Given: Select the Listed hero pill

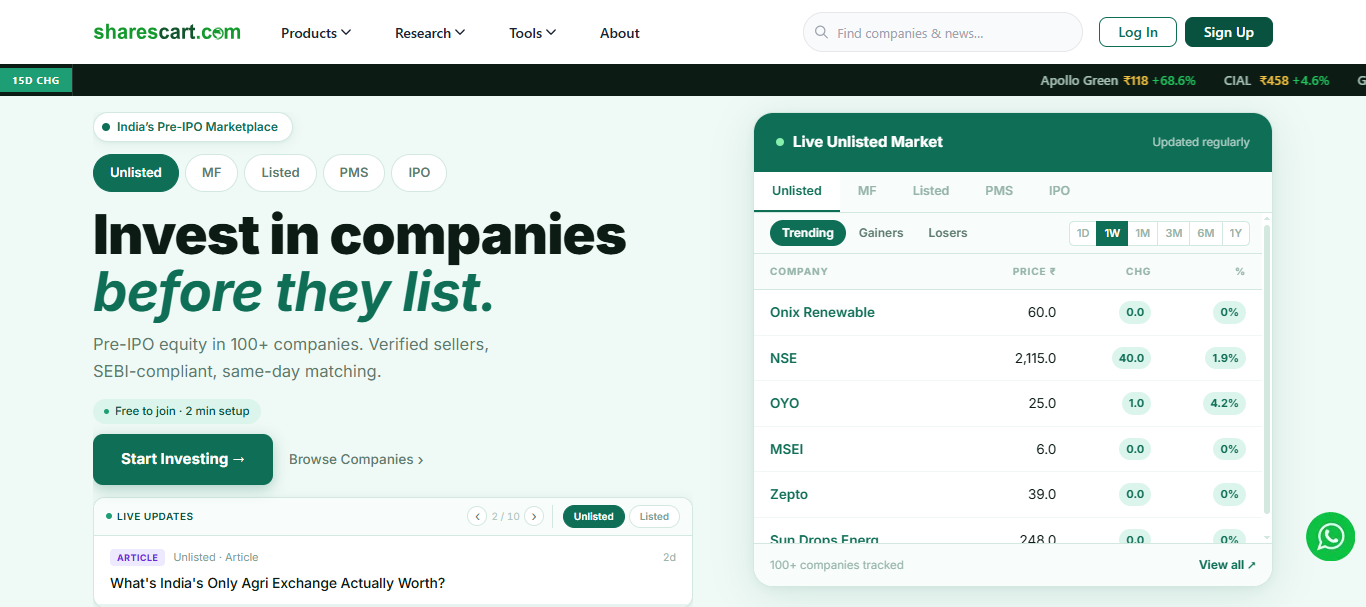Looking at the screenshot, I should coord(280,173).
